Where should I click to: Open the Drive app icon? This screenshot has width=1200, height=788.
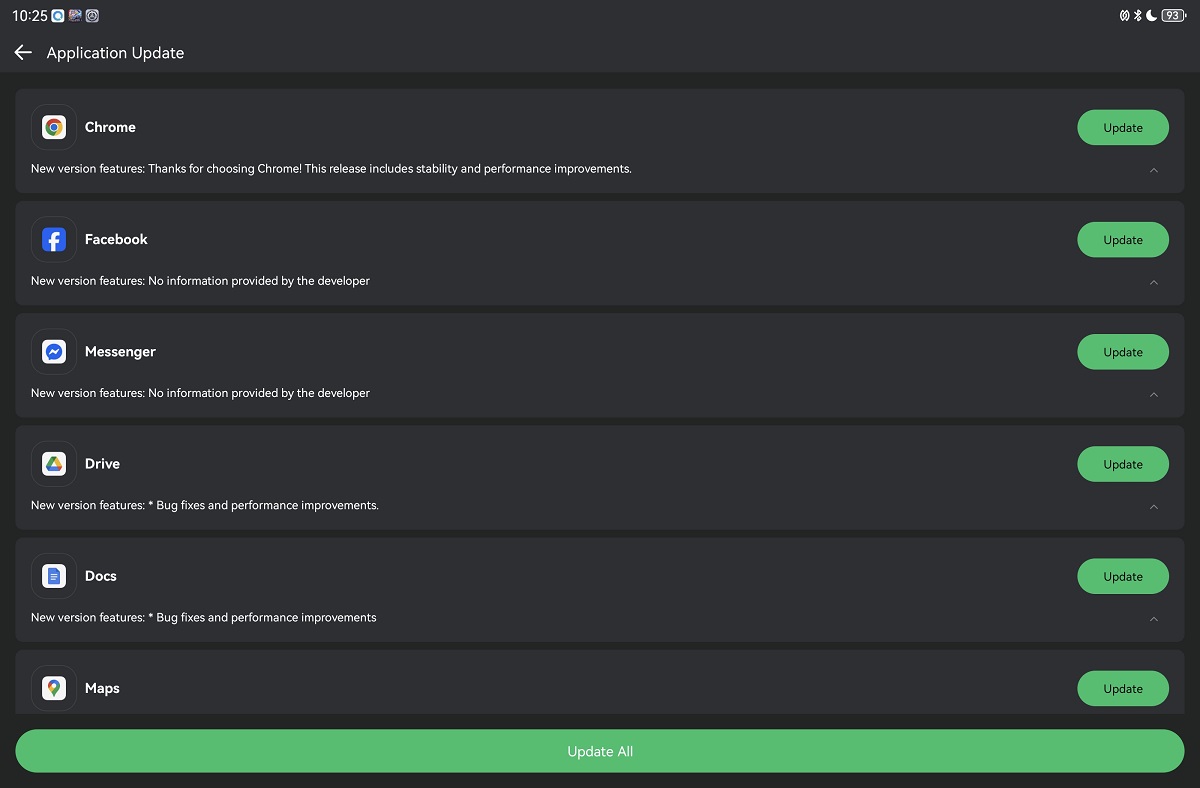click(x=54, y=463)
